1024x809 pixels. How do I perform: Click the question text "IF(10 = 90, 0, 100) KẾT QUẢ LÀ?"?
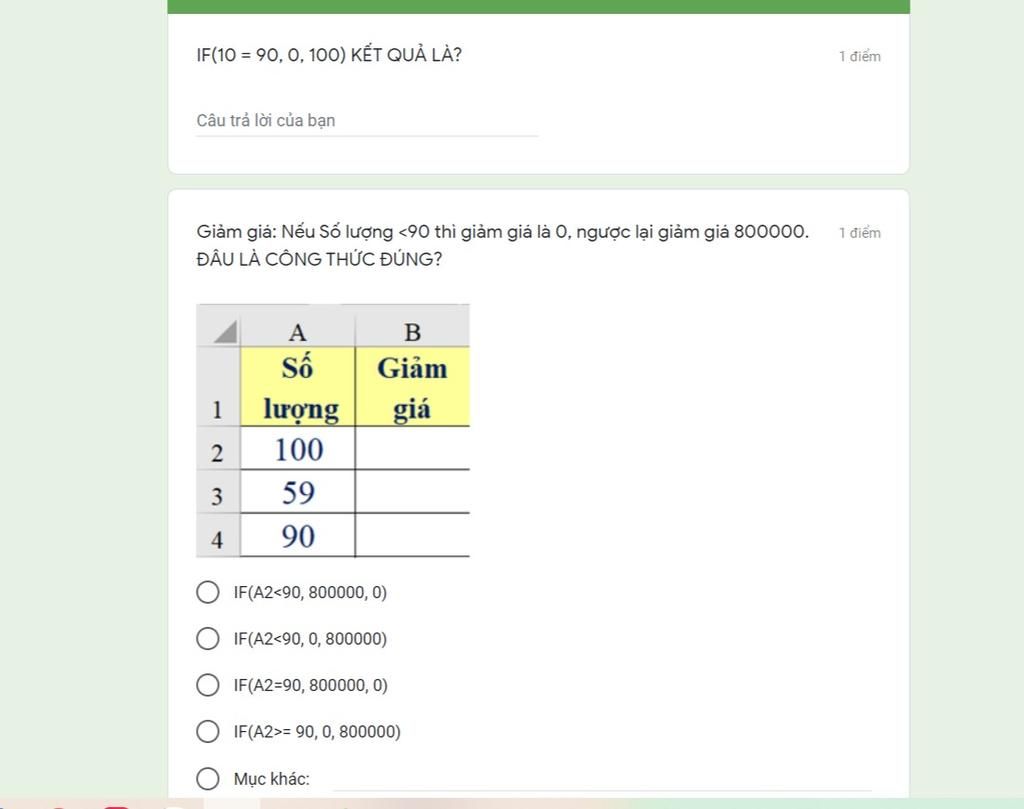pyautogui.click(x=329, y=55)
